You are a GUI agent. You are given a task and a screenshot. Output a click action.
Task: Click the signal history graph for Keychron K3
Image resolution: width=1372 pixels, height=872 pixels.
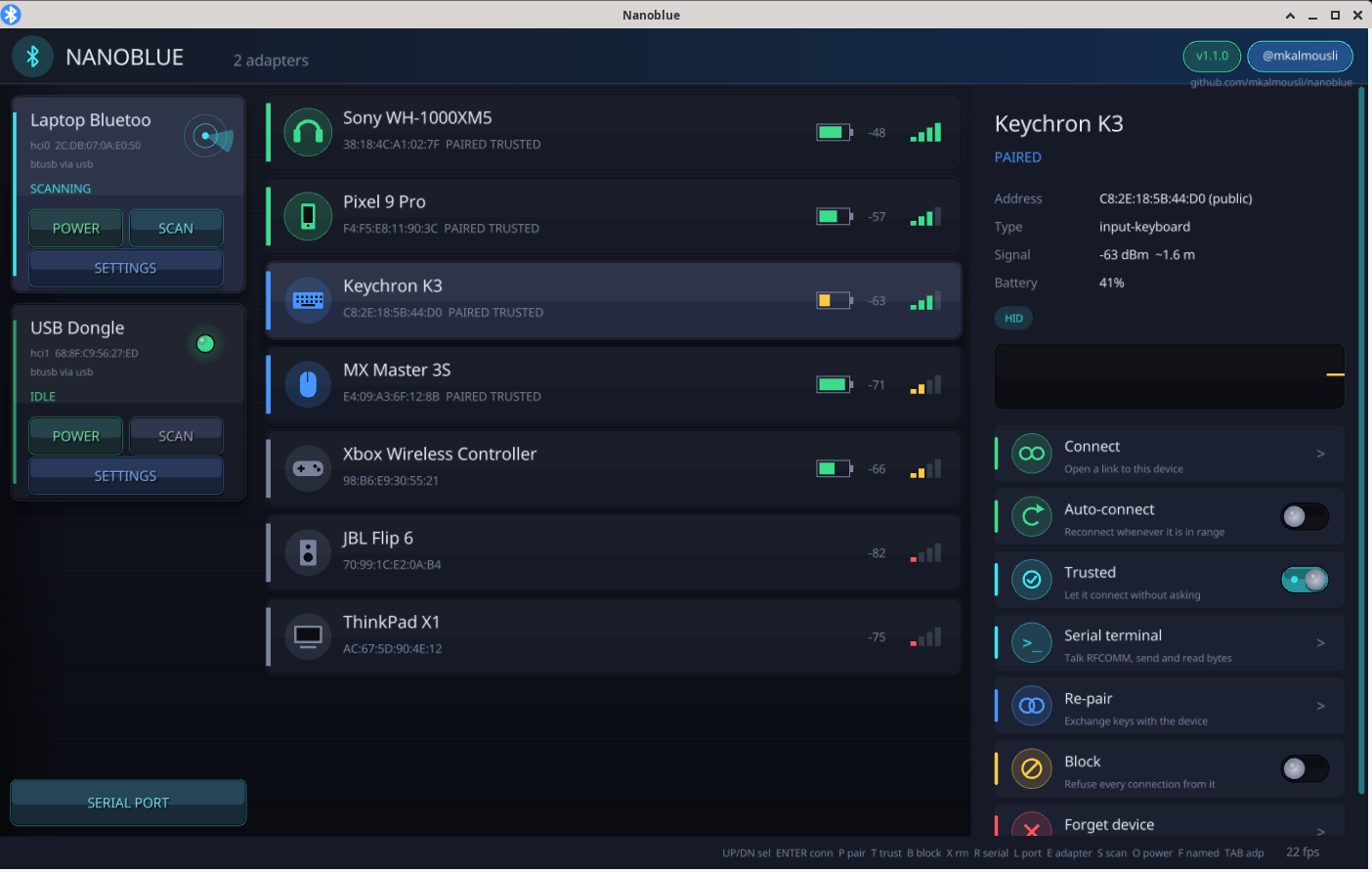[1170, 376]
